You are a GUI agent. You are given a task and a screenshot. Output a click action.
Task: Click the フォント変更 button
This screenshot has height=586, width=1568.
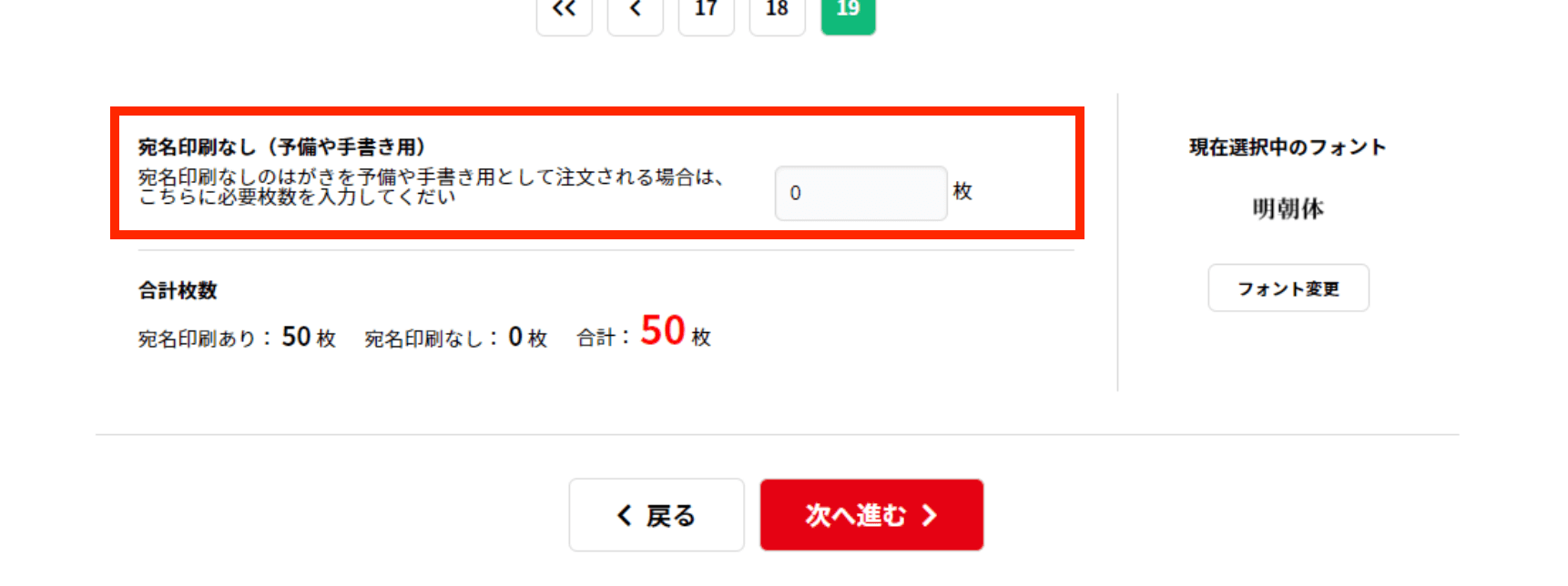click(1288, 288)
